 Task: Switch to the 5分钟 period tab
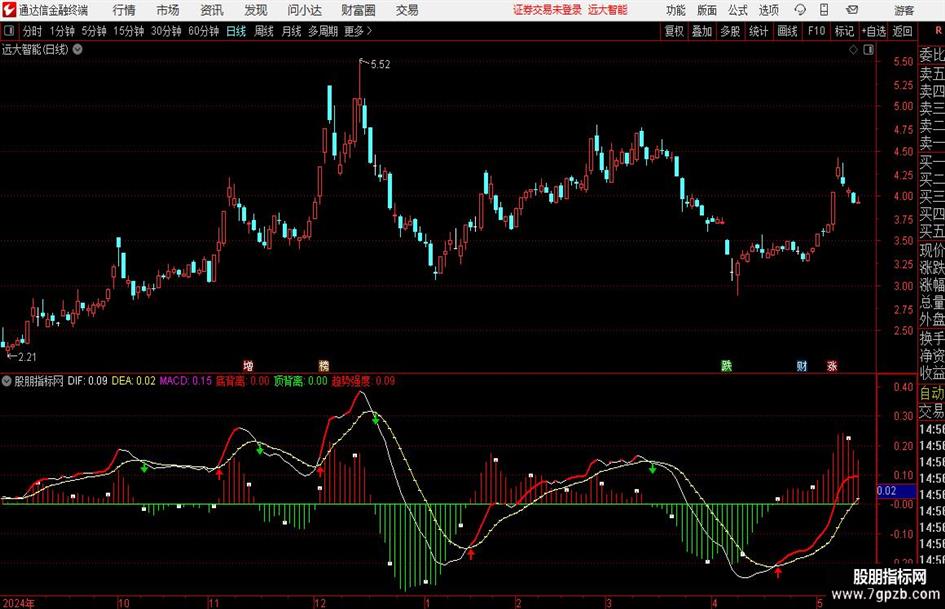pyautogui.click(x=94, y=31)
